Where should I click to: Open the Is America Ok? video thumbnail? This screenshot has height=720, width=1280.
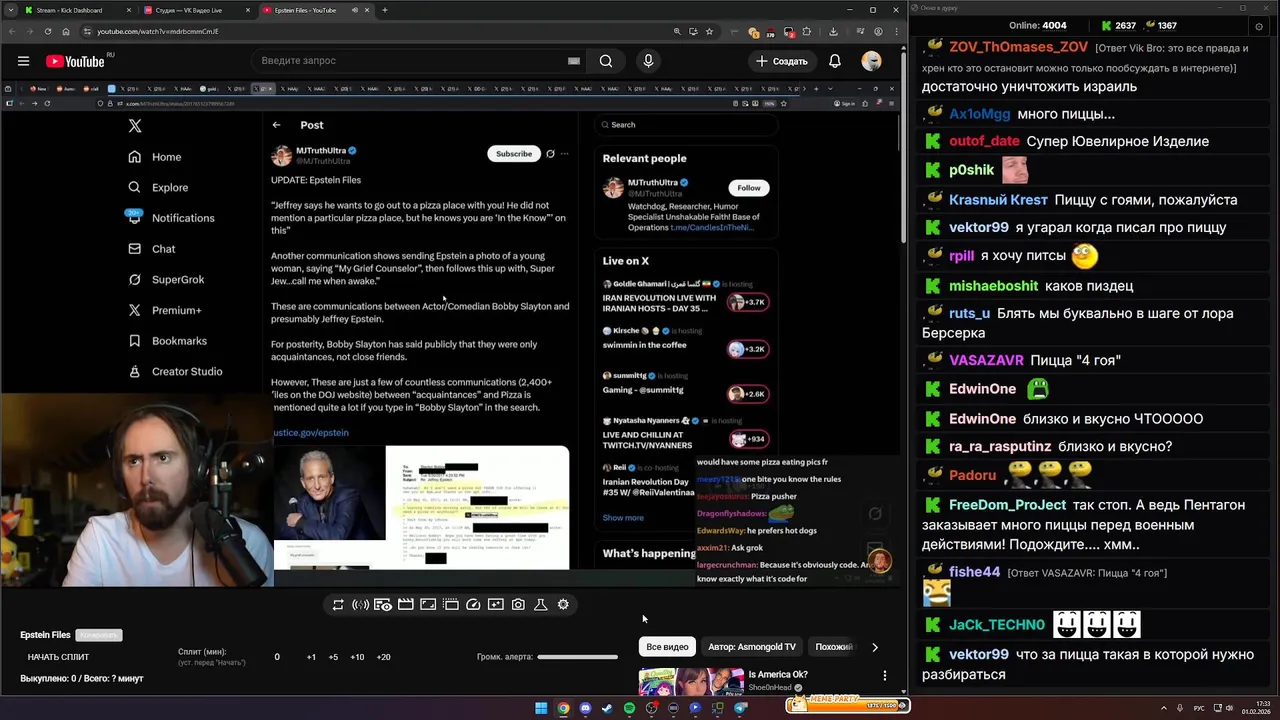click(691, 681)
